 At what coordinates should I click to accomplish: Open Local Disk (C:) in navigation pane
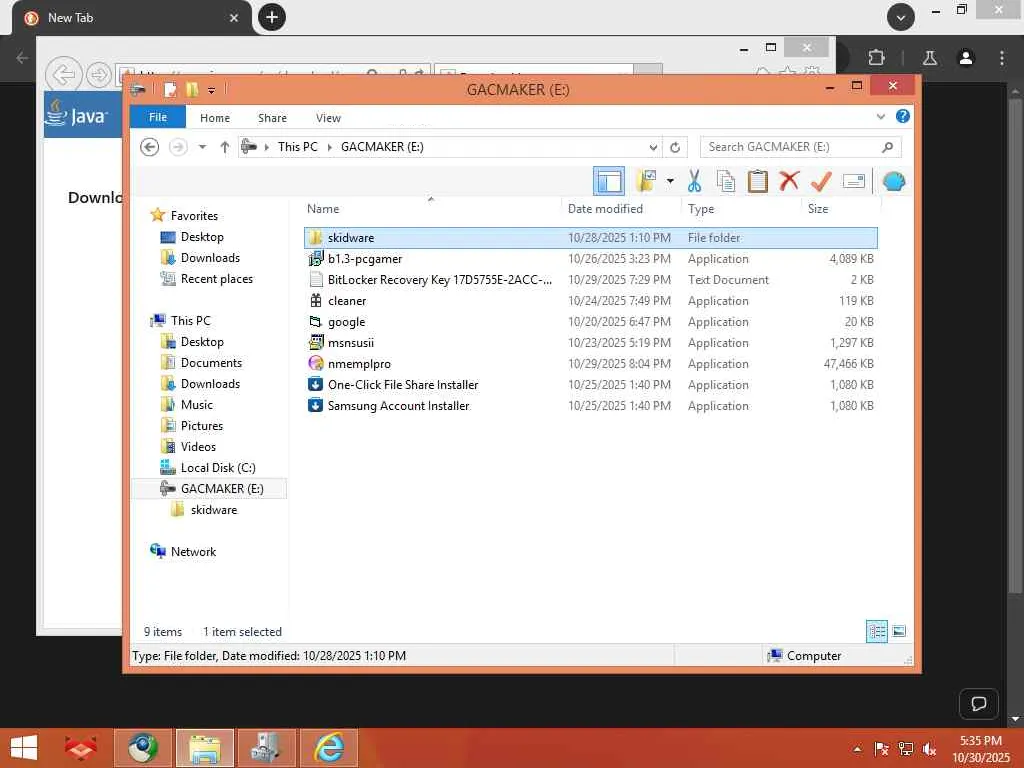tap(217, 468)
